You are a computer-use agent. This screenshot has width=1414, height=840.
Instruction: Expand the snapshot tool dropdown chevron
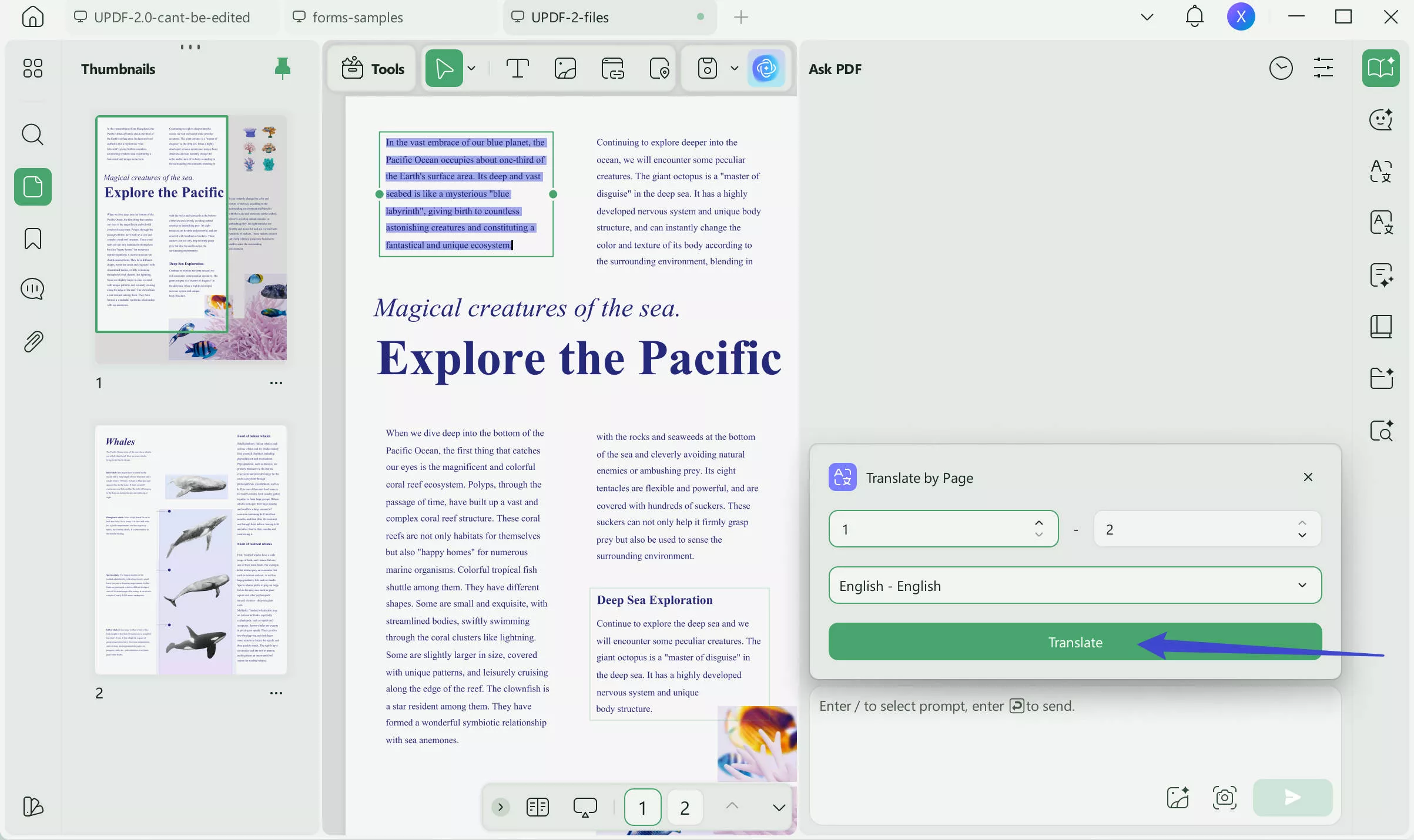pos(733,69)
